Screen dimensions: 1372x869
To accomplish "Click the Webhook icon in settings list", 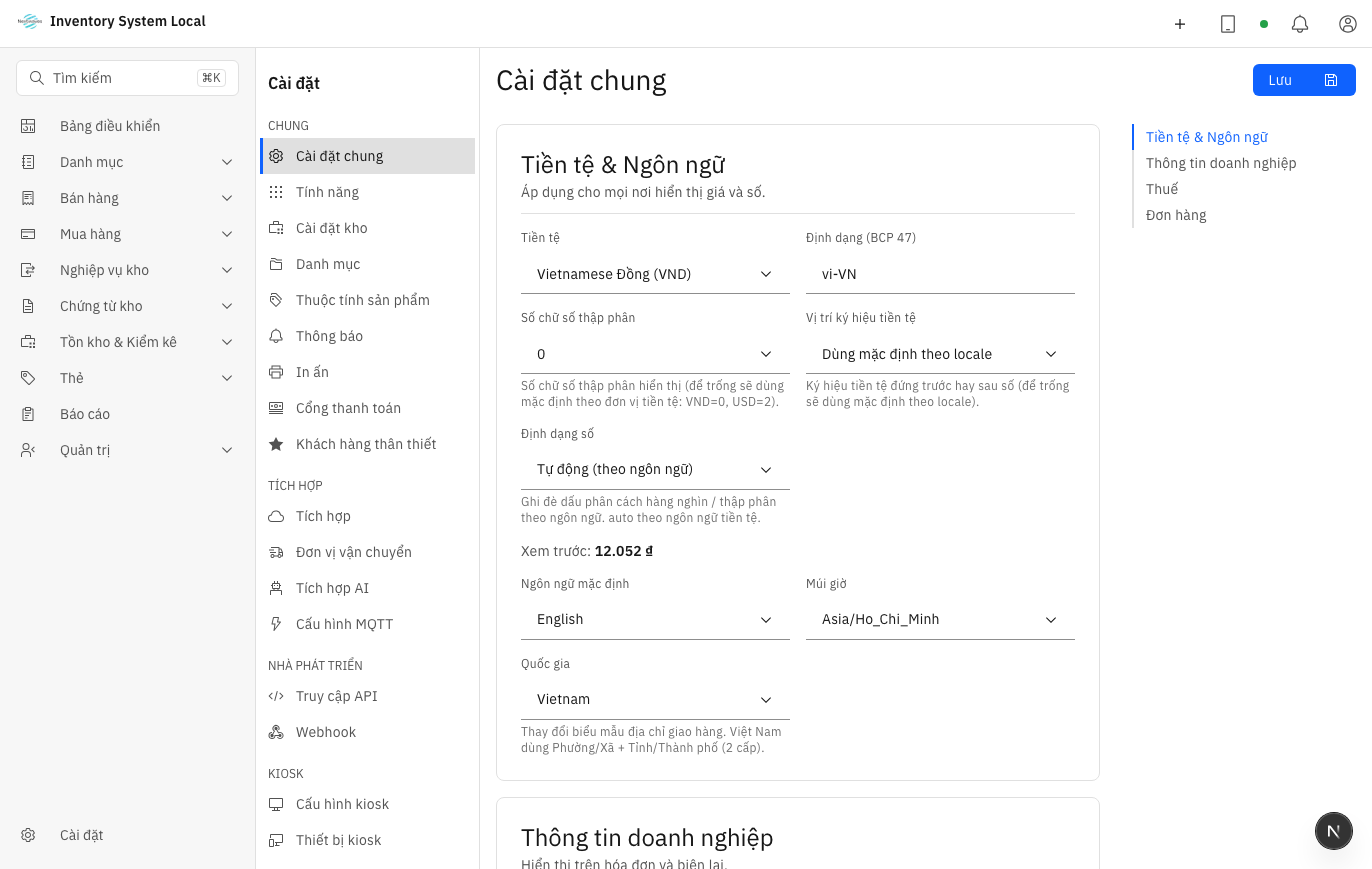I will click(x=276, y=732).
